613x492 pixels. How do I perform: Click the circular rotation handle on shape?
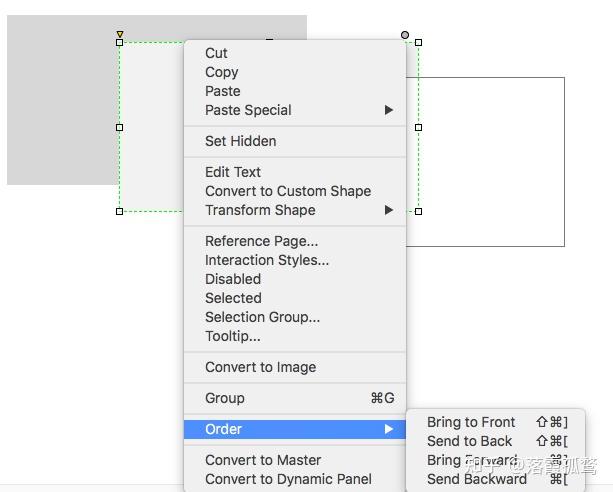coord(405,35)
